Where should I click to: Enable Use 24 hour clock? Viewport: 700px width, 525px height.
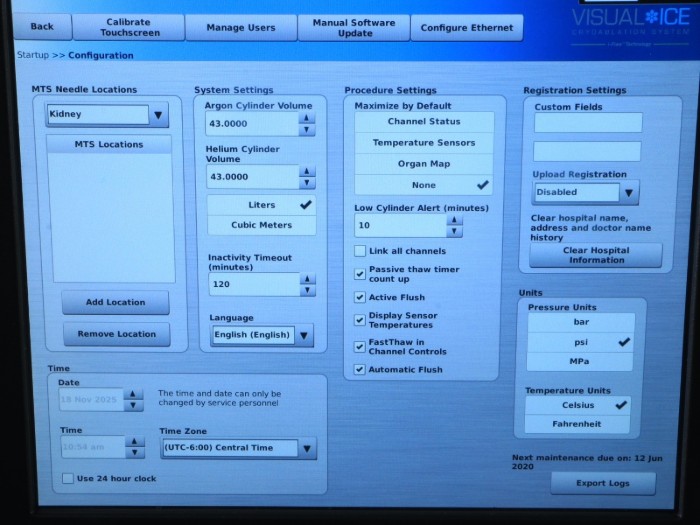pyautogui.click(x=68, y=479)
